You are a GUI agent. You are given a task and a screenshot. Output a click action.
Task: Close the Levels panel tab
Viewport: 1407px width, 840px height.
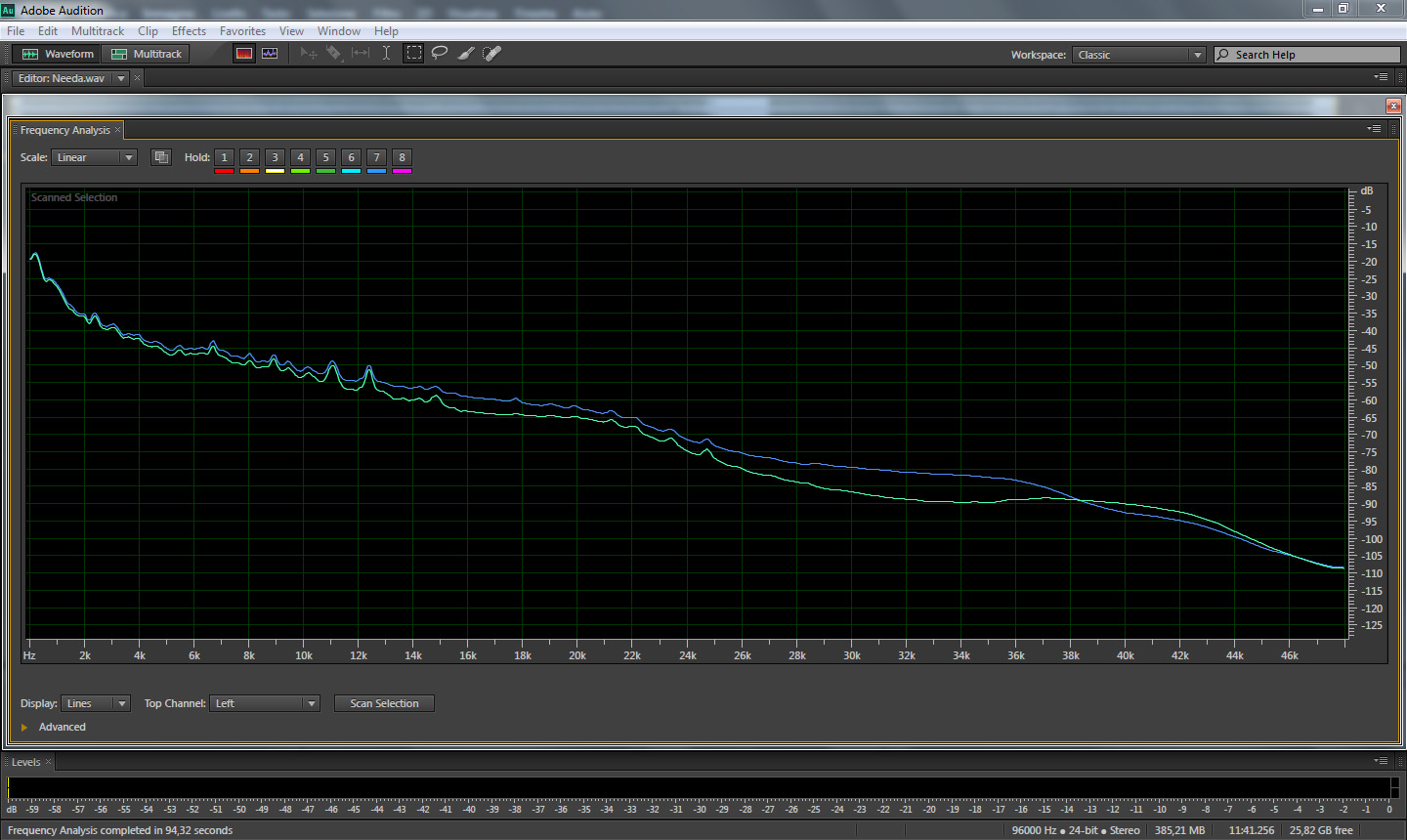coord(48,762)
